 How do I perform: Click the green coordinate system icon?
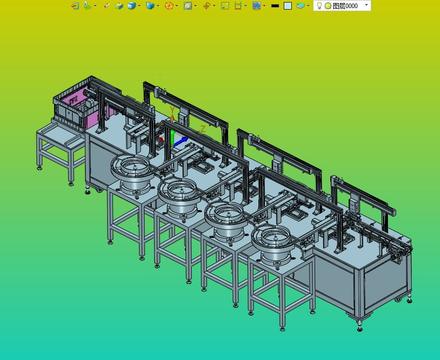87,5
